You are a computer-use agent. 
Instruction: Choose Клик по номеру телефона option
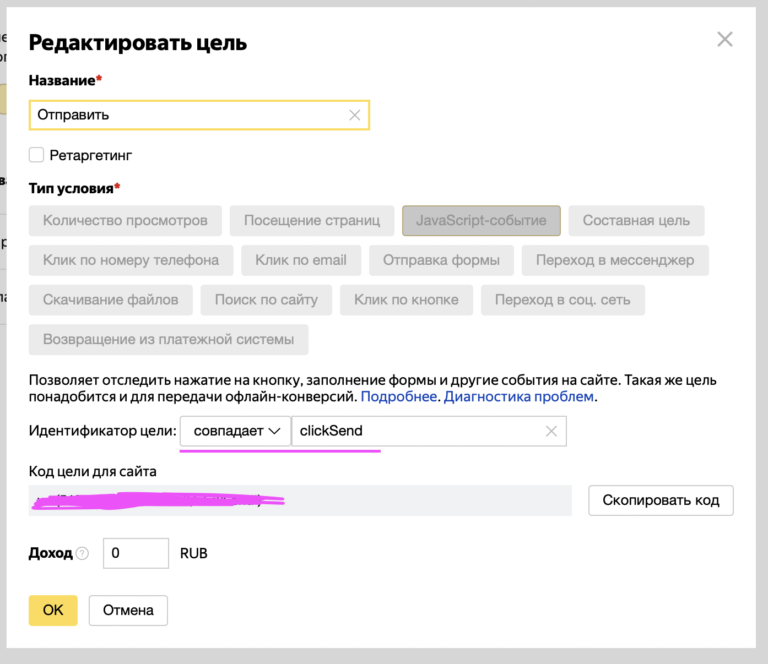131,260
